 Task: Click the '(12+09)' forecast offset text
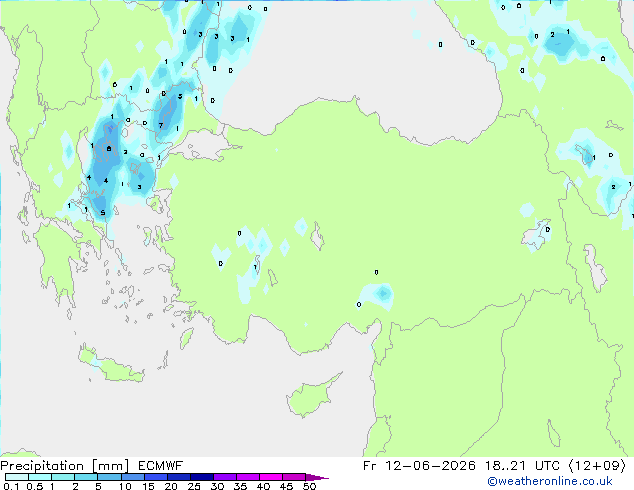[598, 466]
